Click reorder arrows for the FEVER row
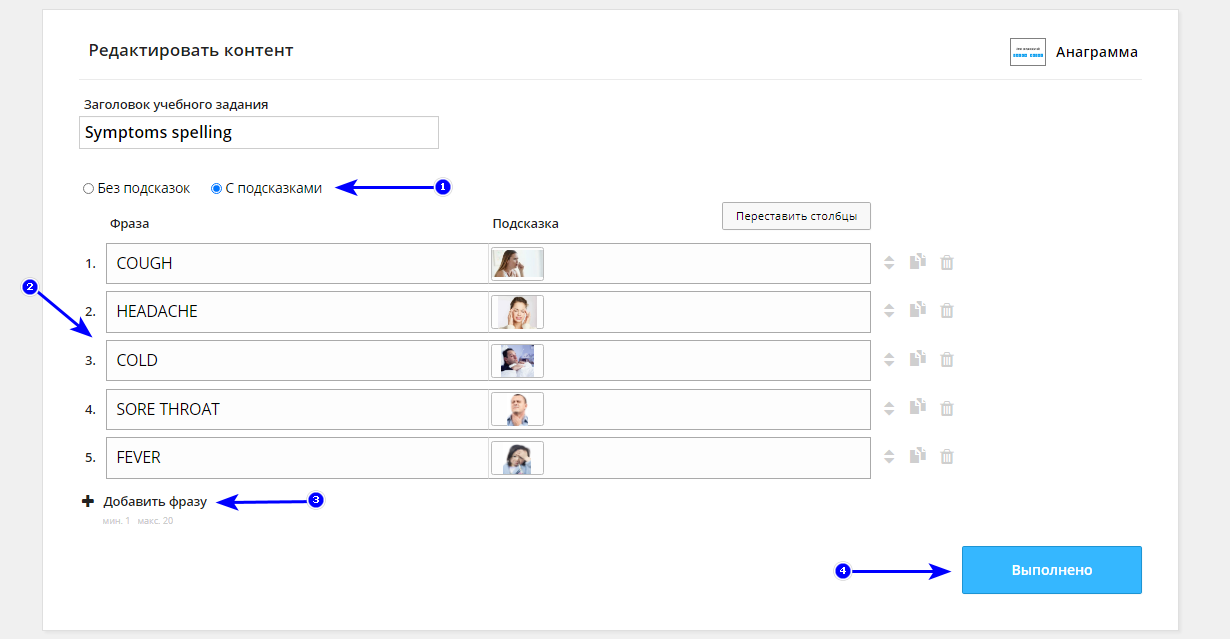Image resolution: width=1230 pixels, height=639 pixels. (889, 457)
